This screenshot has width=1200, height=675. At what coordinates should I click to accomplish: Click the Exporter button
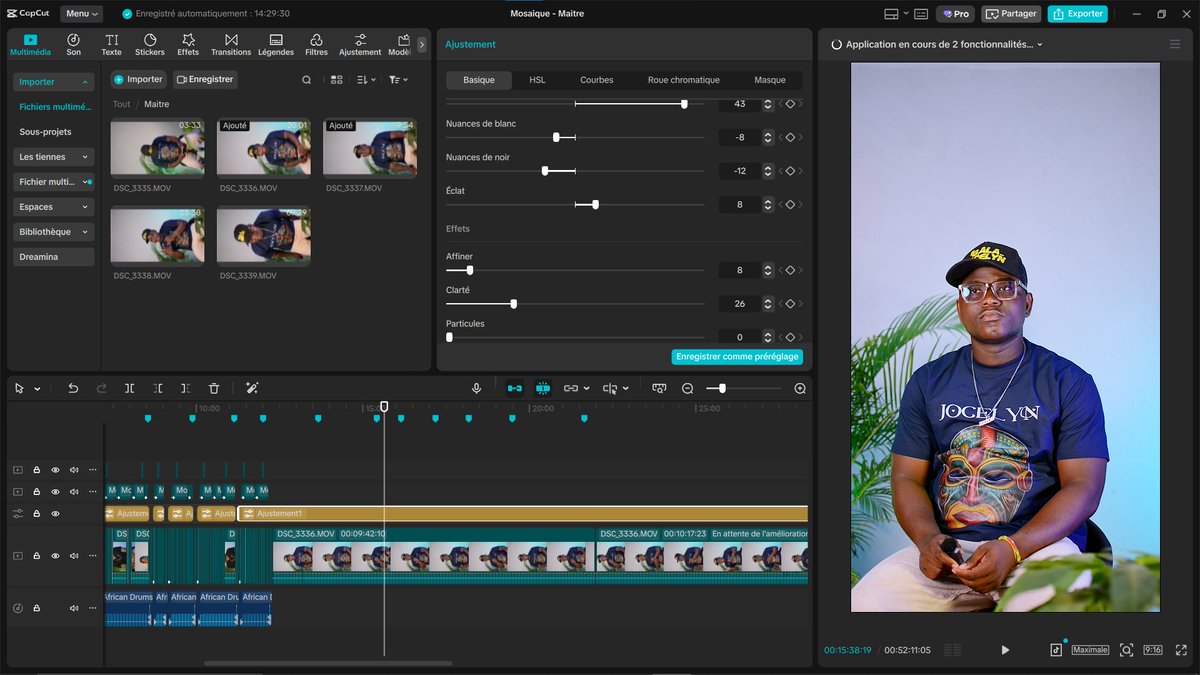point(1077,14)
